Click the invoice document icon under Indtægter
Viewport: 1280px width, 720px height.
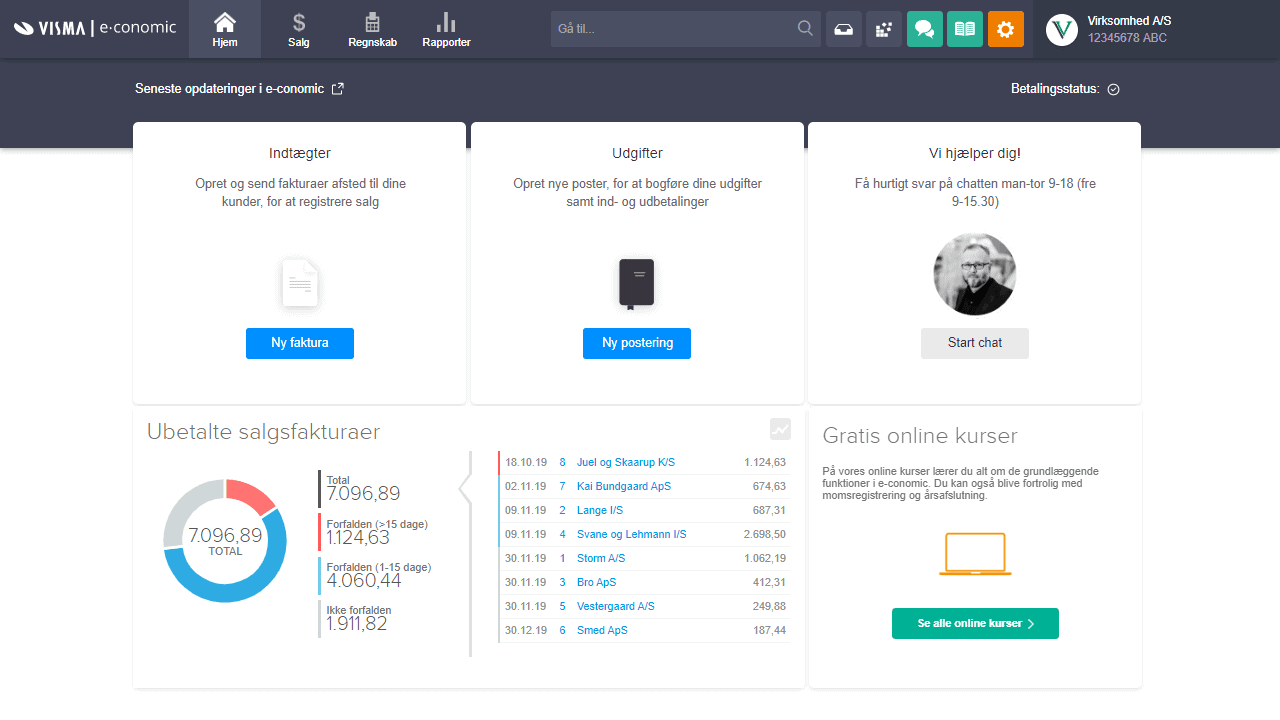click(300, 283)
